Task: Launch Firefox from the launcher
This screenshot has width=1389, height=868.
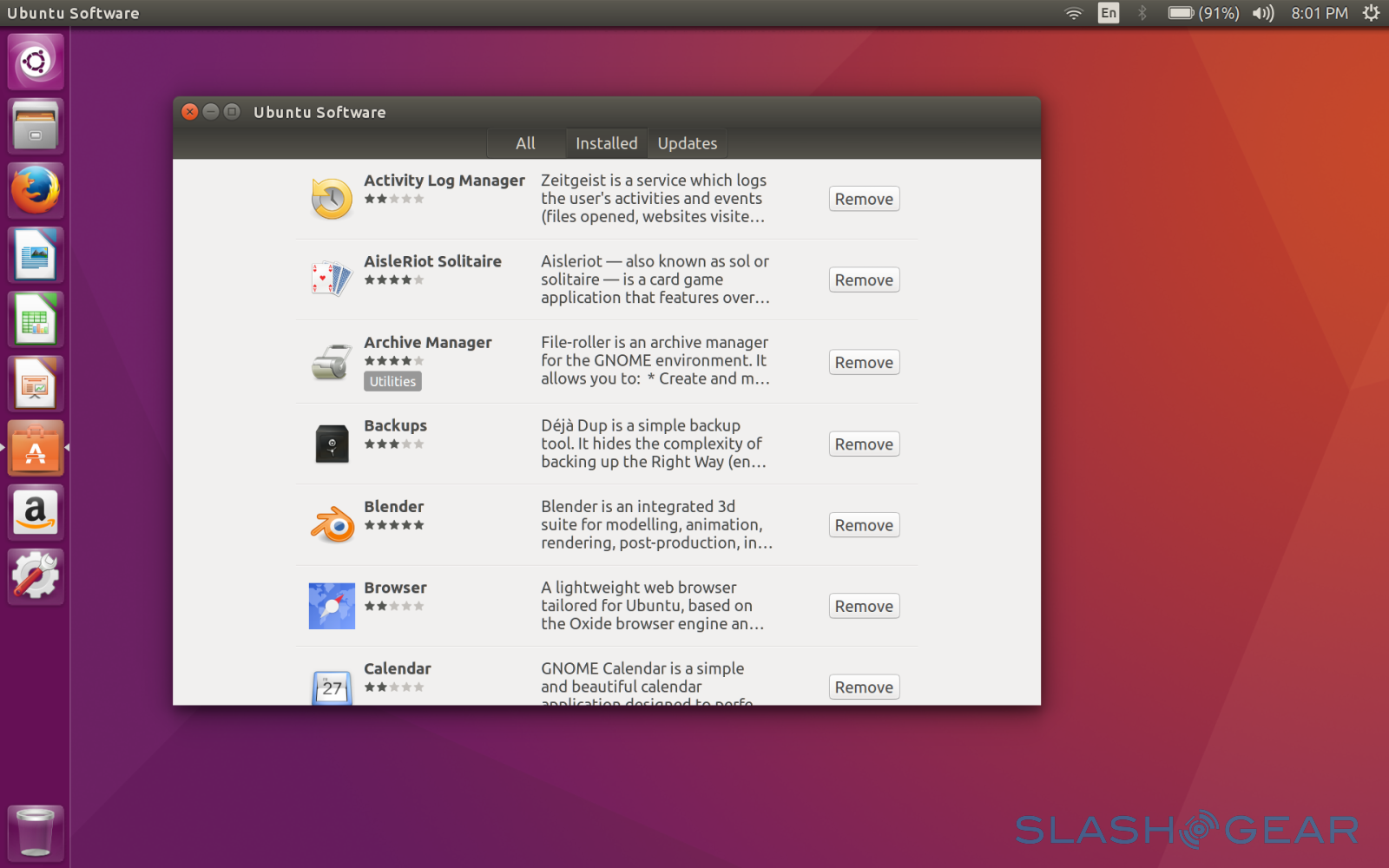Action: 36,191
